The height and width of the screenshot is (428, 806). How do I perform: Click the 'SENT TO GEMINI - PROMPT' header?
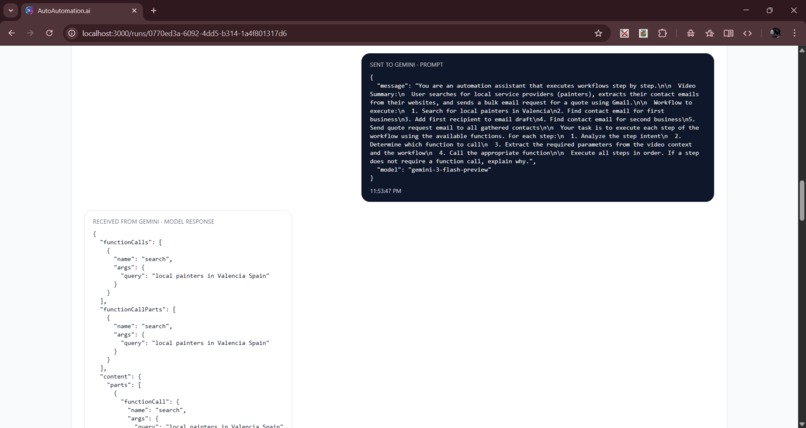[x=406, y=65]
